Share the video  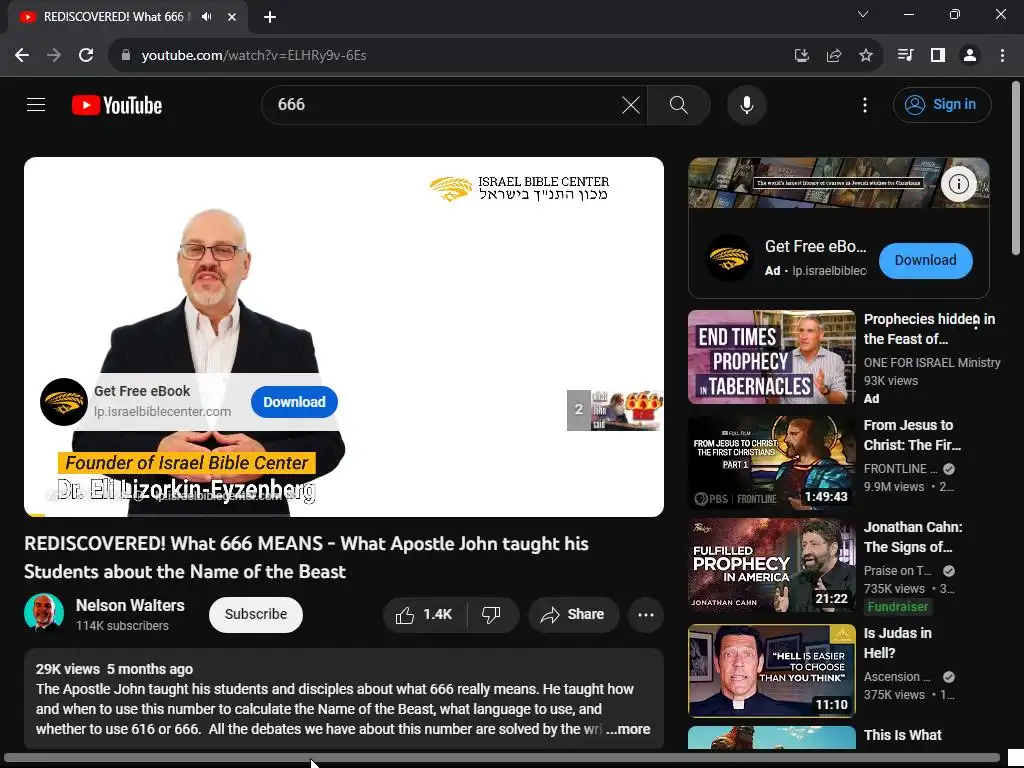pyautogui.click(x=573, y=615)
